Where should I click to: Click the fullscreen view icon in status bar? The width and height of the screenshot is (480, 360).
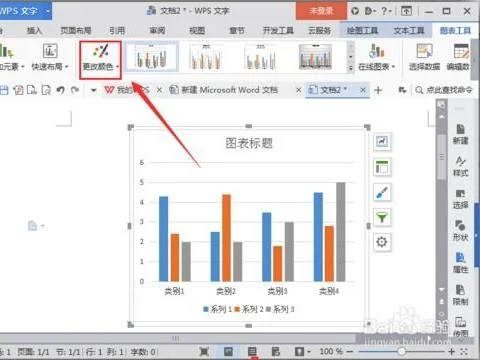click(204, 351)
